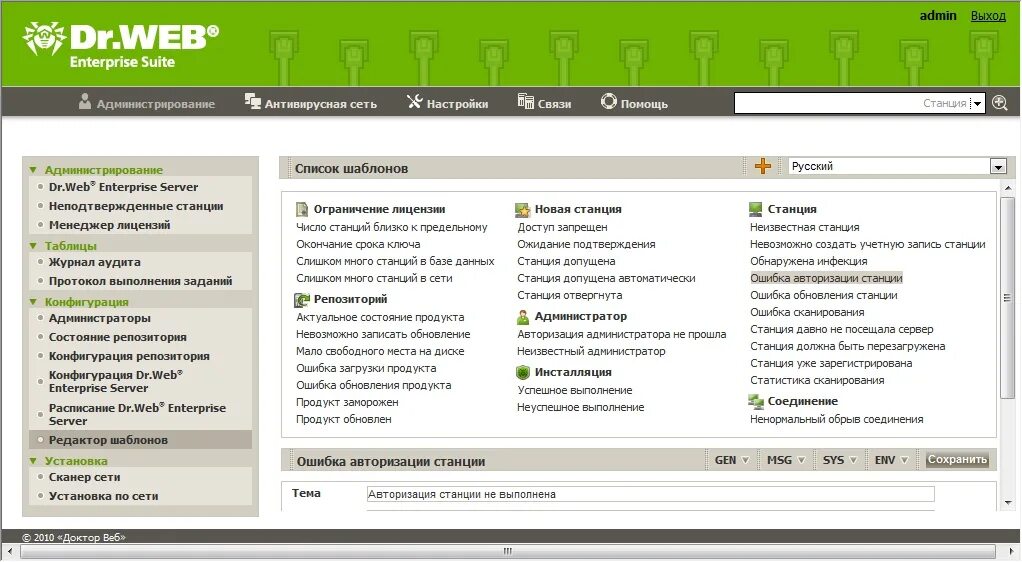The image size is (1022, 562).
Task: Select Редактор шаблонов in sidebar
Action: coord(108,440)
